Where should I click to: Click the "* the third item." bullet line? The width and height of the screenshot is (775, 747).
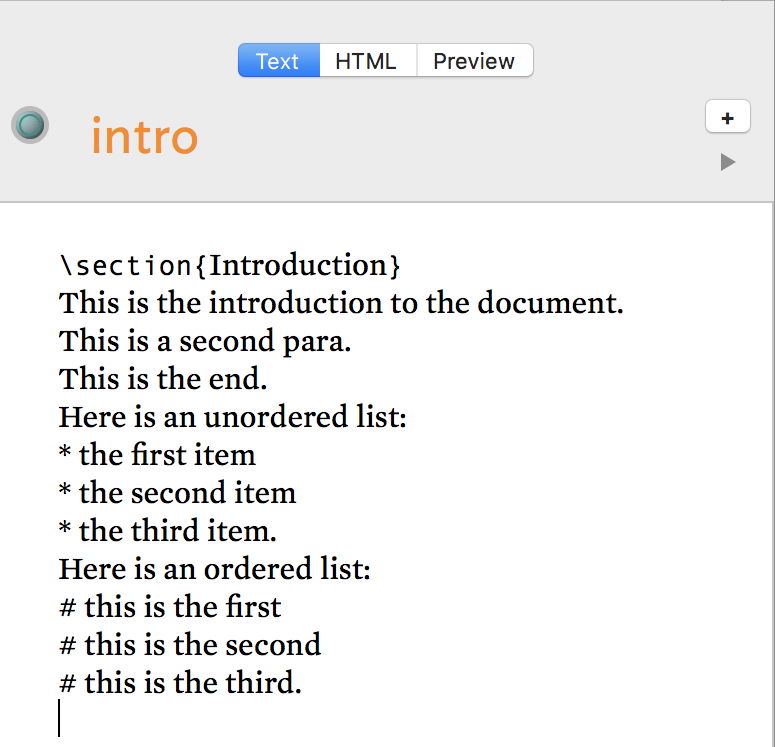point(168,531)
